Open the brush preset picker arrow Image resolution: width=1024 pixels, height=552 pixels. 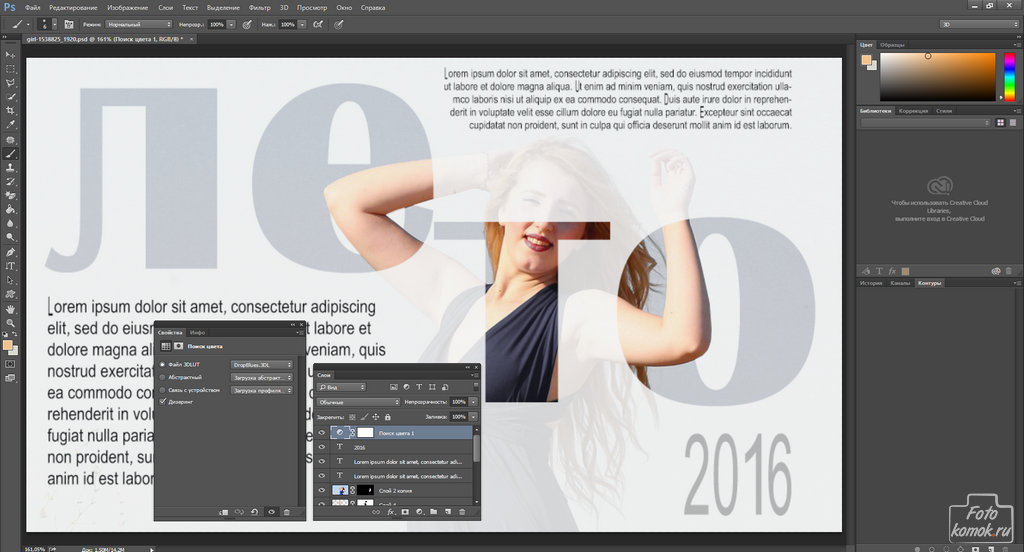click(54, 24)
